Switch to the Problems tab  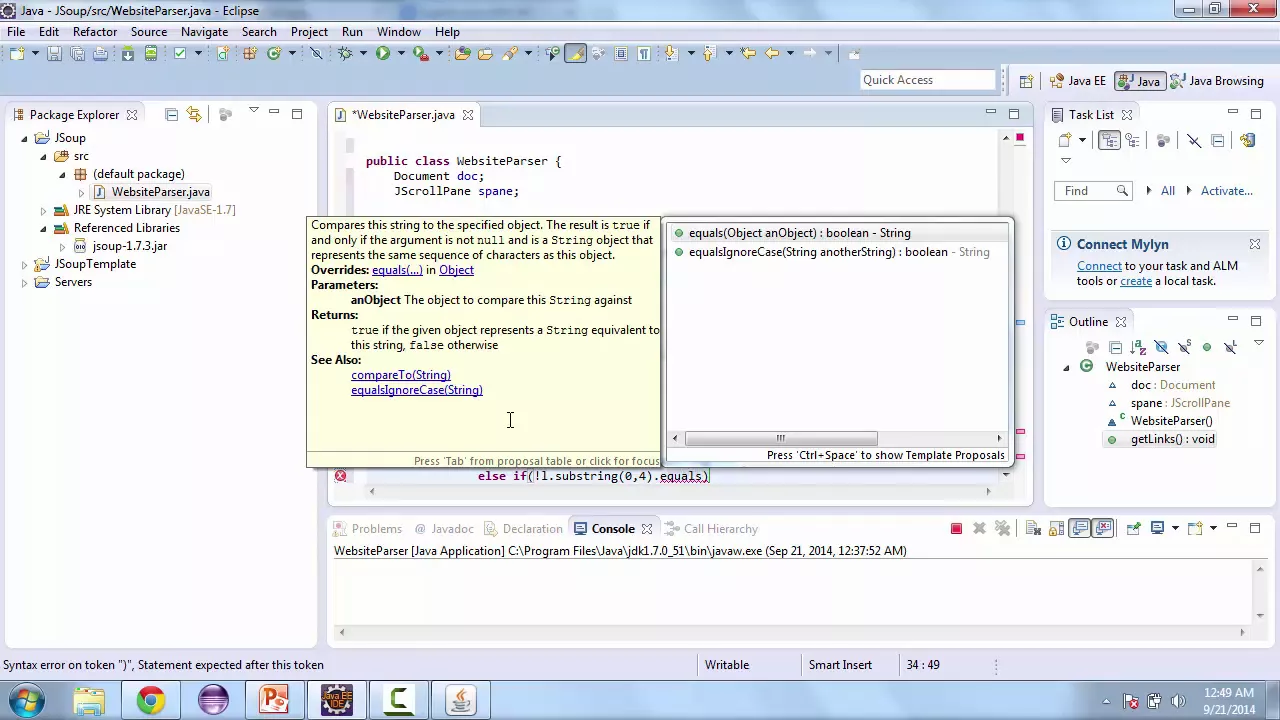click(x=367, y=529)
